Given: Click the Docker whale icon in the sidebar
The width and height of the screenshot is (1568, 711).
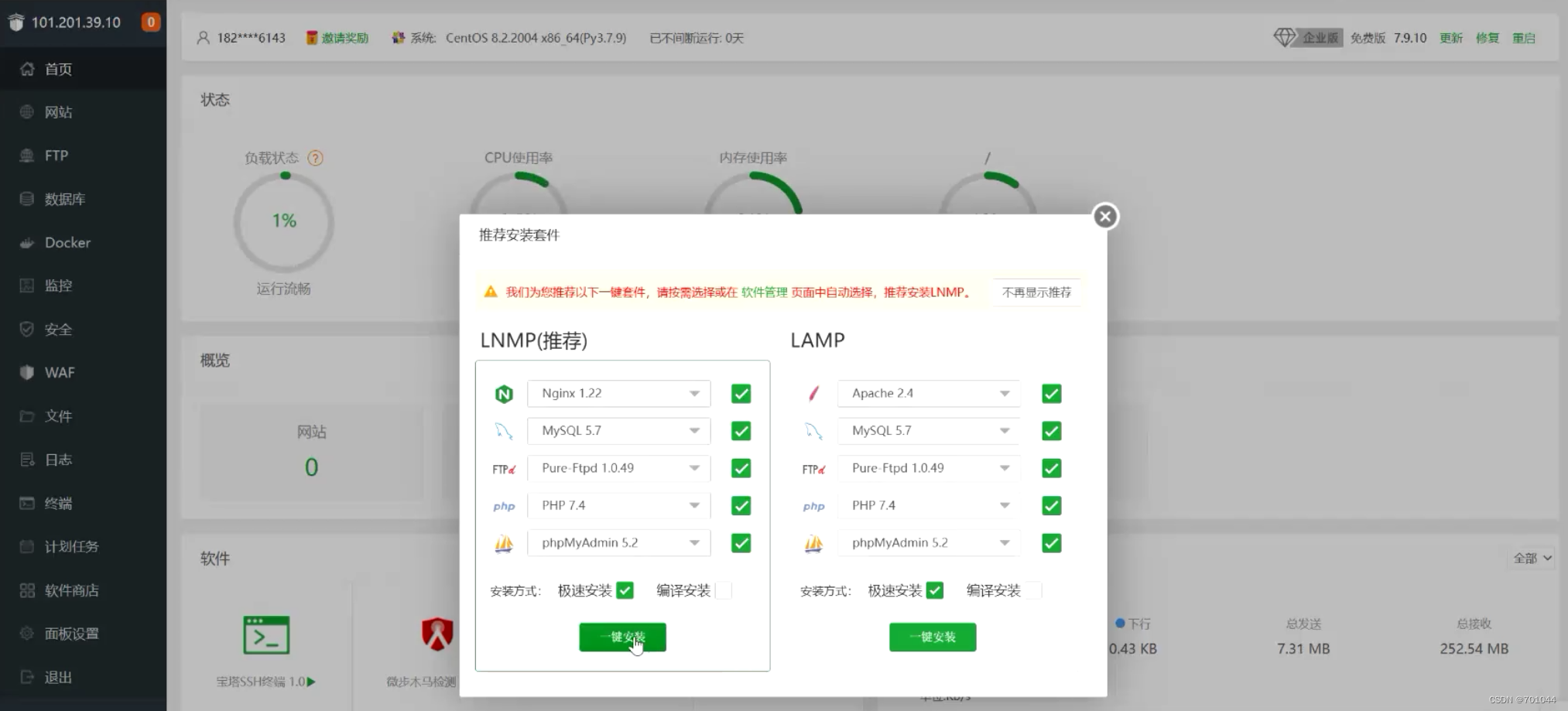Looking at the screenshot, I should 27,242.
